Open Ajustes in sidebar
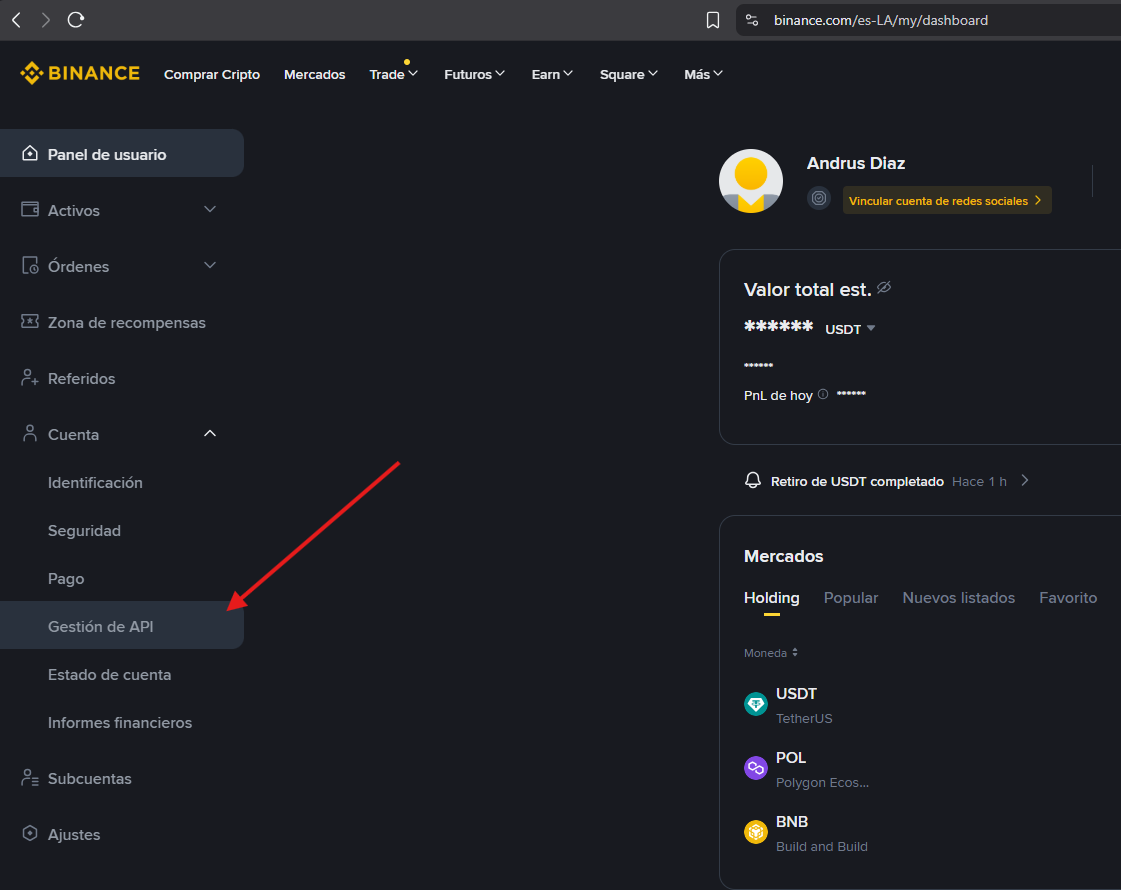This screenshot has height=890, width=1121. [74, 834]
